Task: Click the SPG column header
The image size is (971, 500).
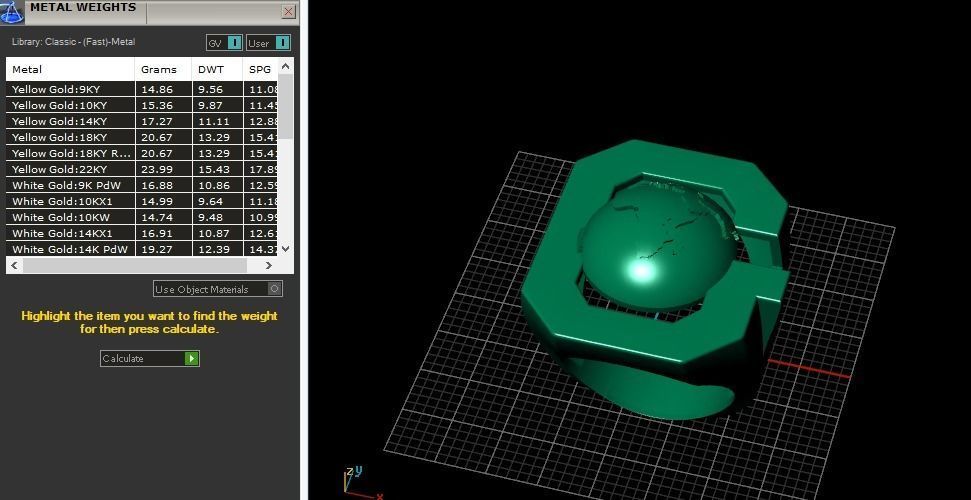Action: coord(261,69)
